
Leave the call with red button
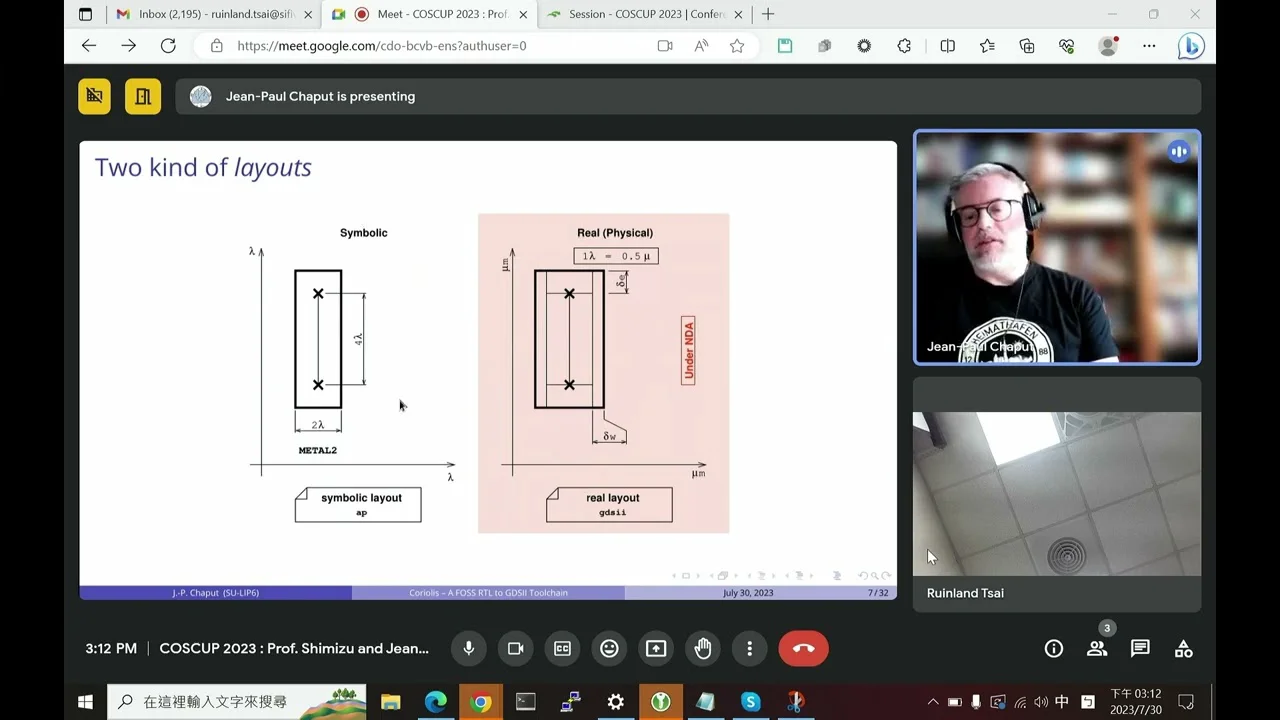[803, 648]
